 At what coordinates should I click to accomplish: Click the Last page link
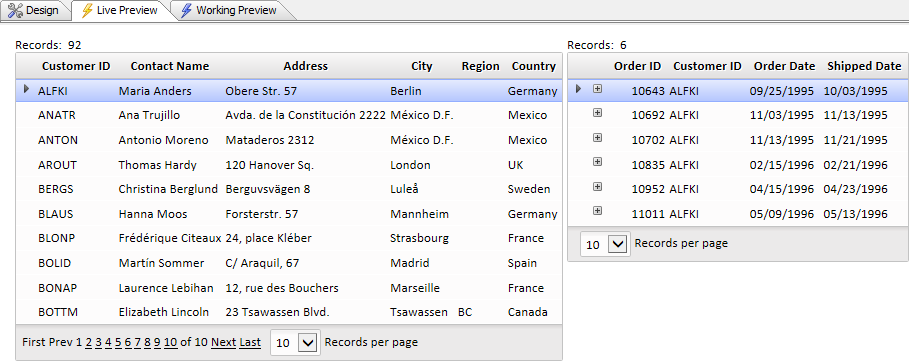(x=250, y=342)
